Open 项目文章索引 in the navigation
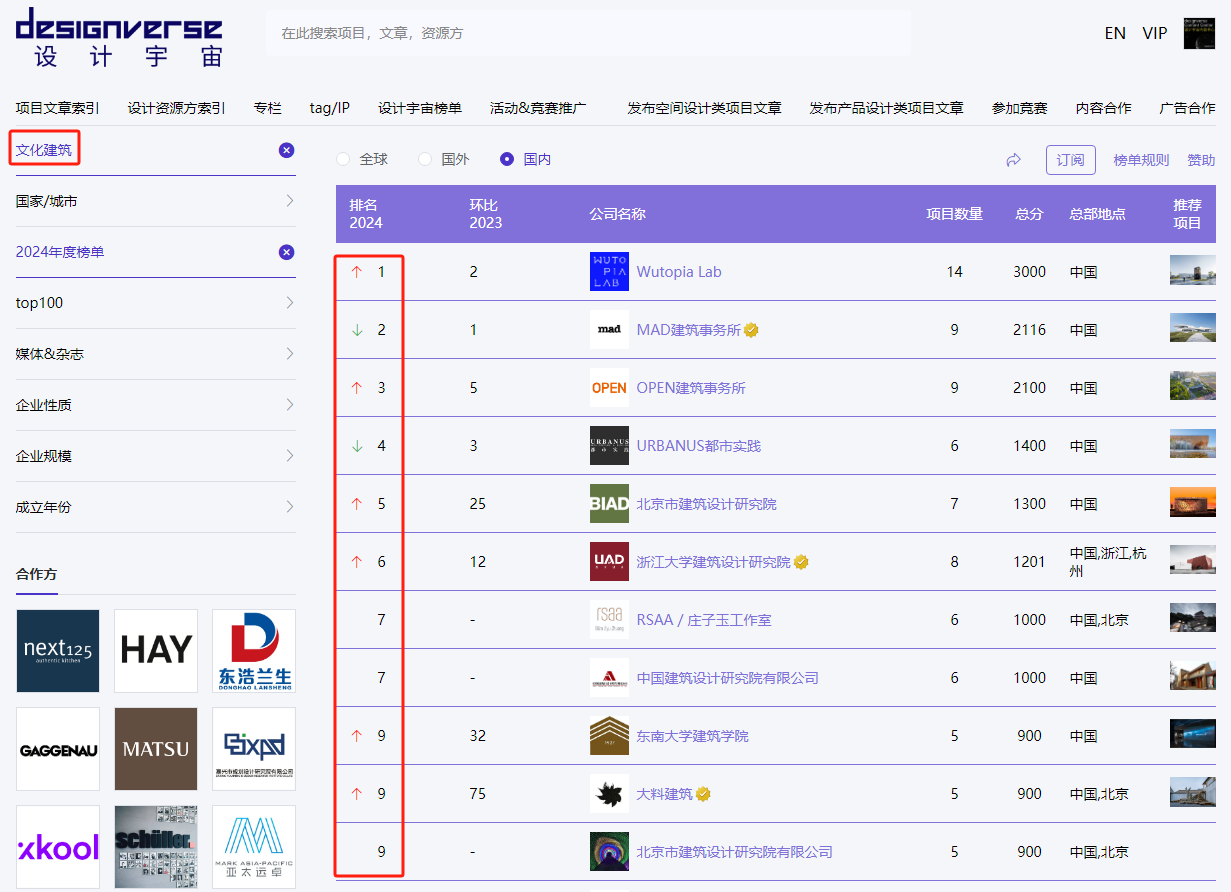The width and height of the screenshot is (1231, 892). [x=58, y=108]
